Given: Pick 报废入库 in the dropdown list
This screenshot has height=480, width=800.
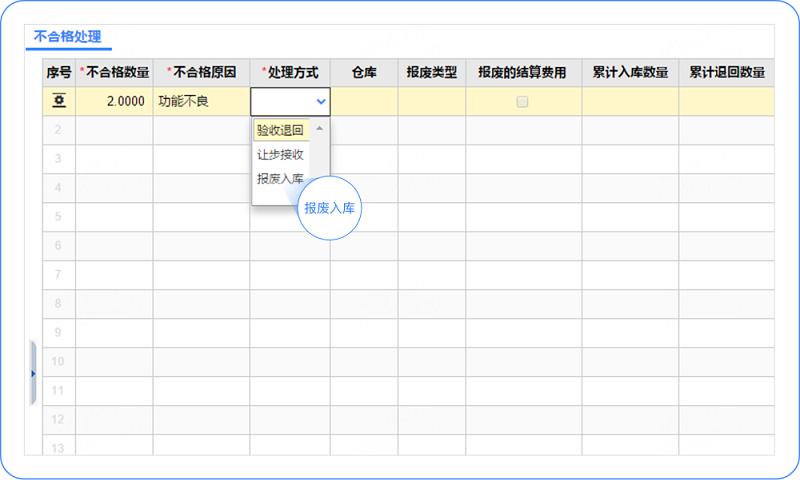Looking at the screenshot, I should click(x=281, y=179).
